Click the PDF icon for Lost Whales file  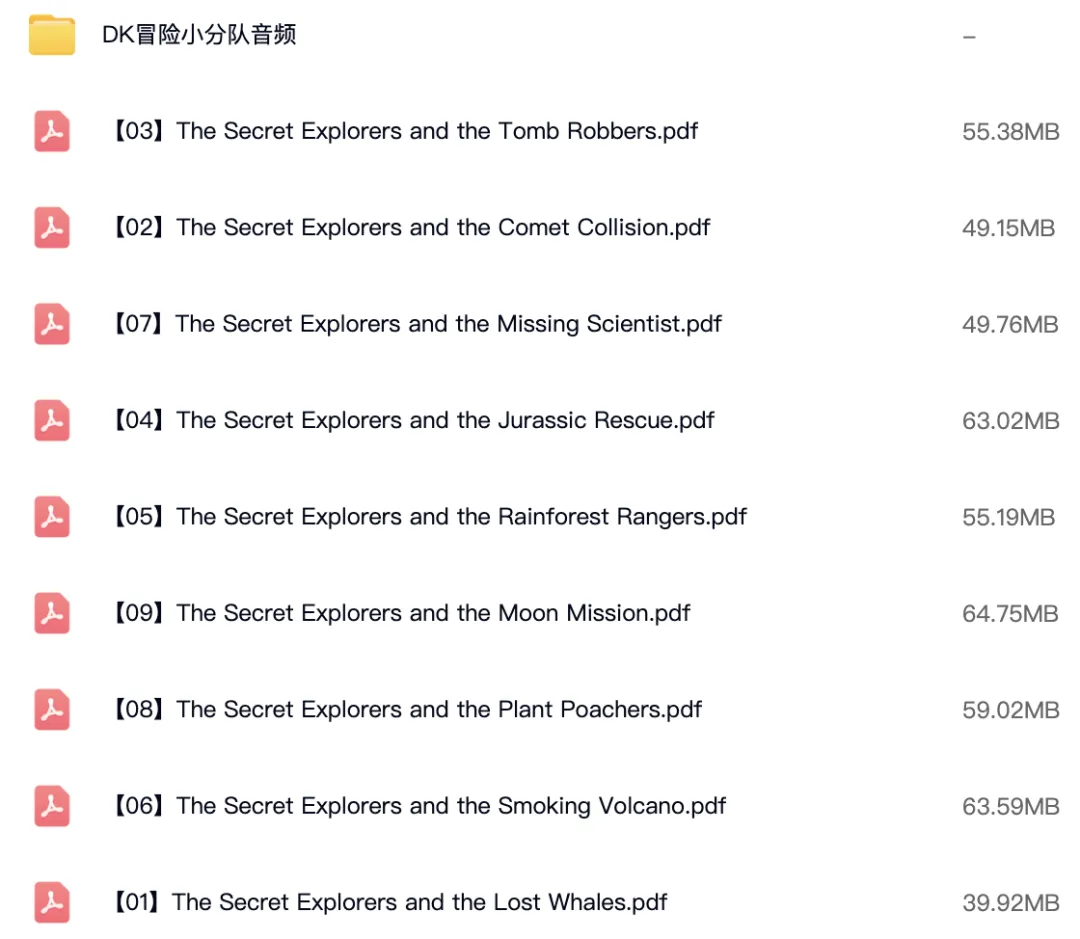(x=52, y=902)
